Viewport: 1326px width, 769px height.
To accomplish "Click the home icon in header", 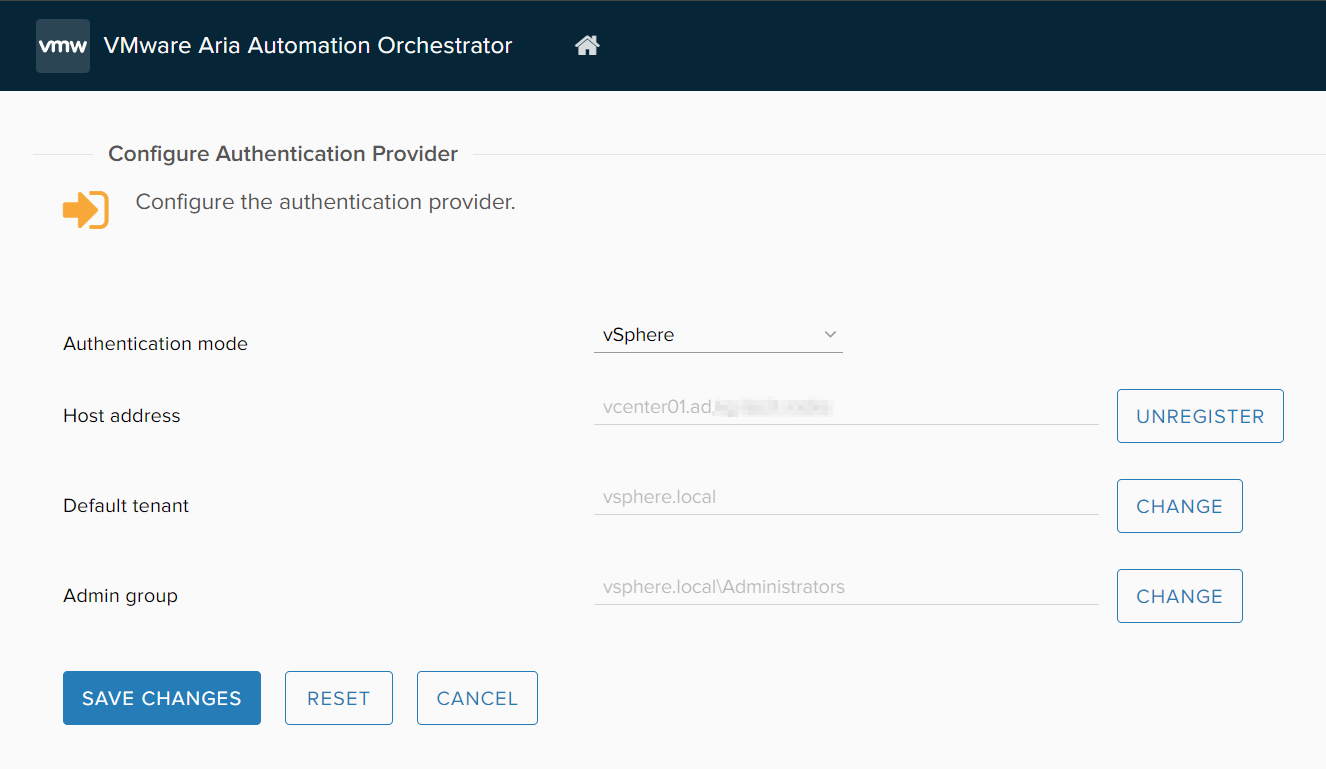I will [587, 46].
